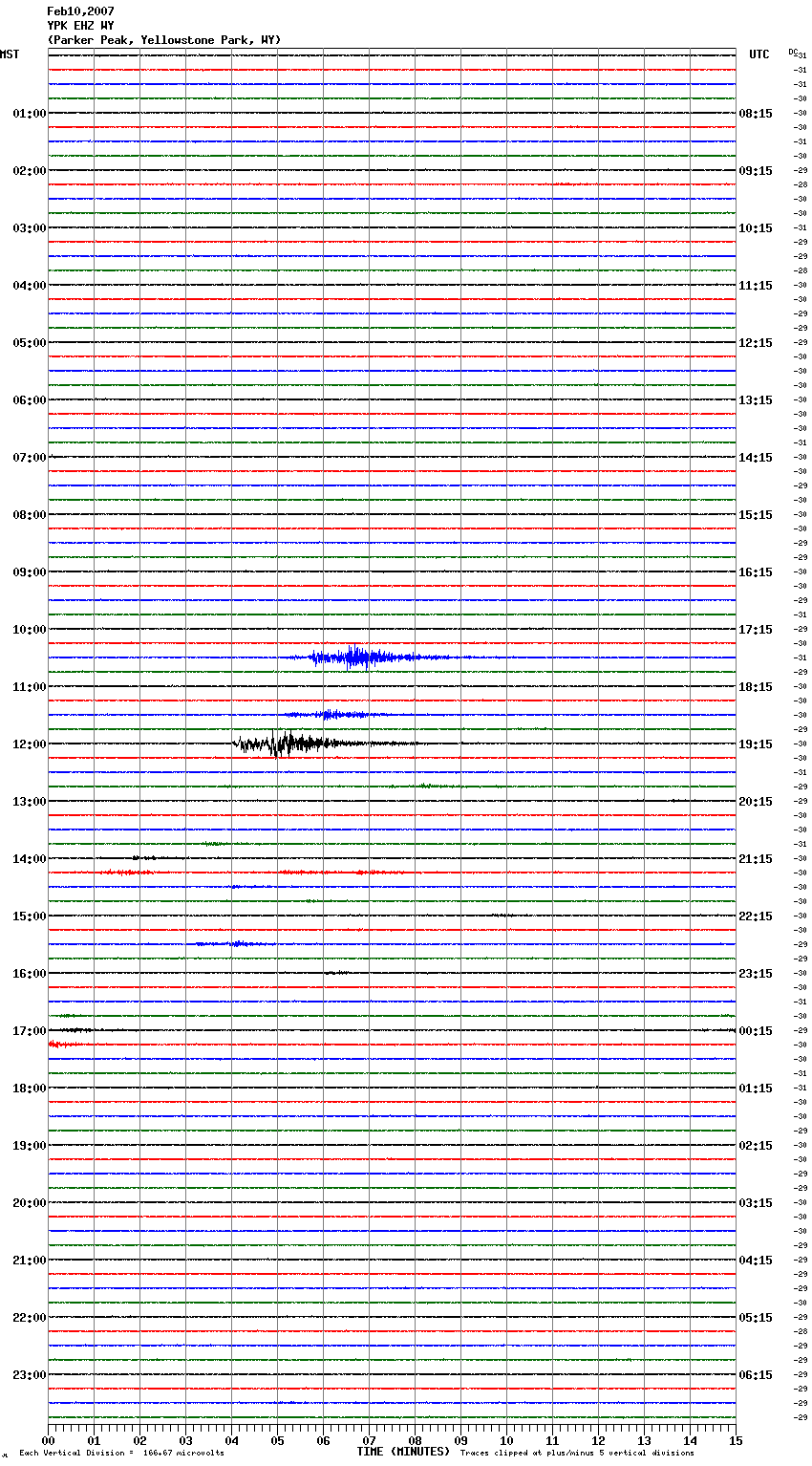Click the MST timezone label
The width and height of the screenshot is (812, 1466).
pyautogui.click(x=10, y=54)
